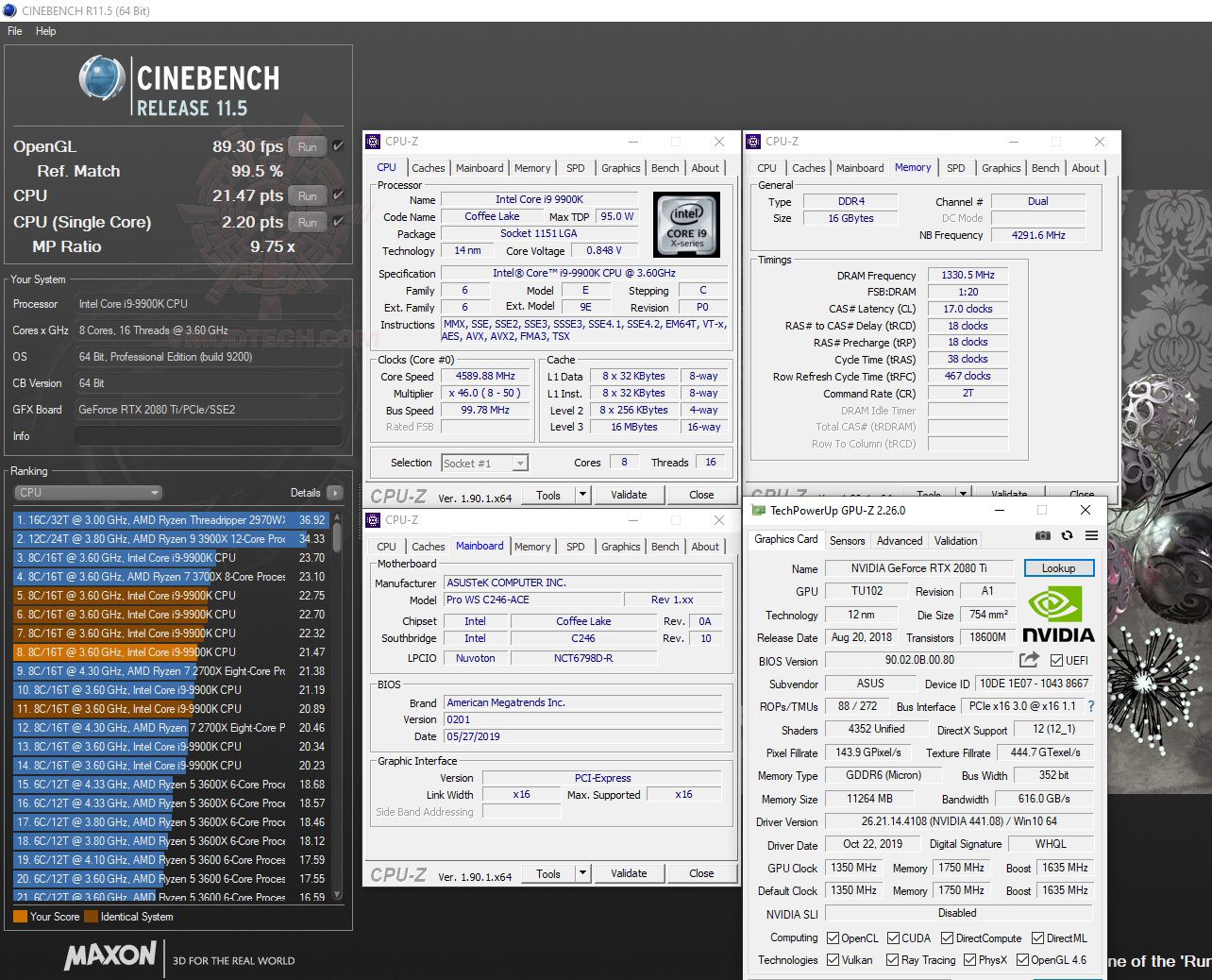The image size is (1212, 980).
Task: Take a screenshot using GPU-Z camera icon
Action: pos(1042,535)
